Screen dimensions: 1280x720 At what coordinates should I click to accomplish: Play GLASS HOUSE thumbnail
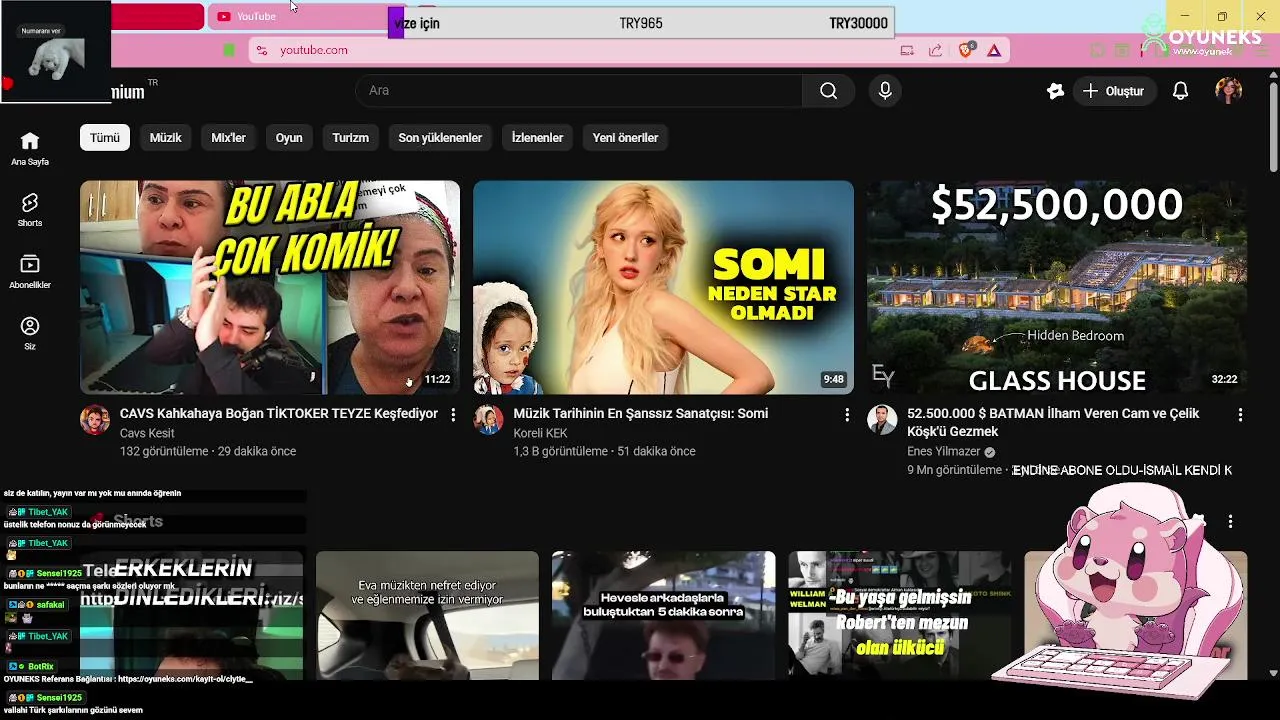[x=1057, y=287]
